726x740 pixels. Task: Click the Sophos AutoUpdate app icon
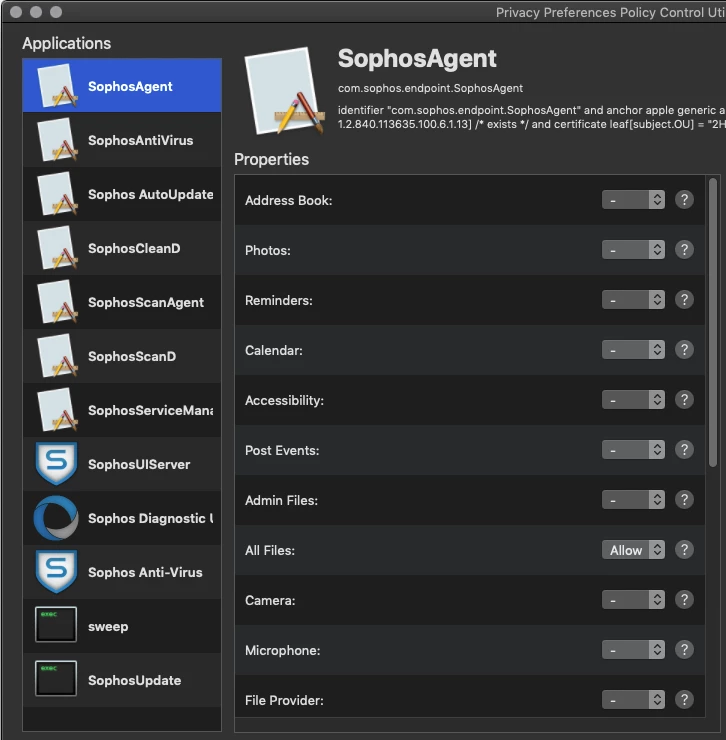pos(58,193)
